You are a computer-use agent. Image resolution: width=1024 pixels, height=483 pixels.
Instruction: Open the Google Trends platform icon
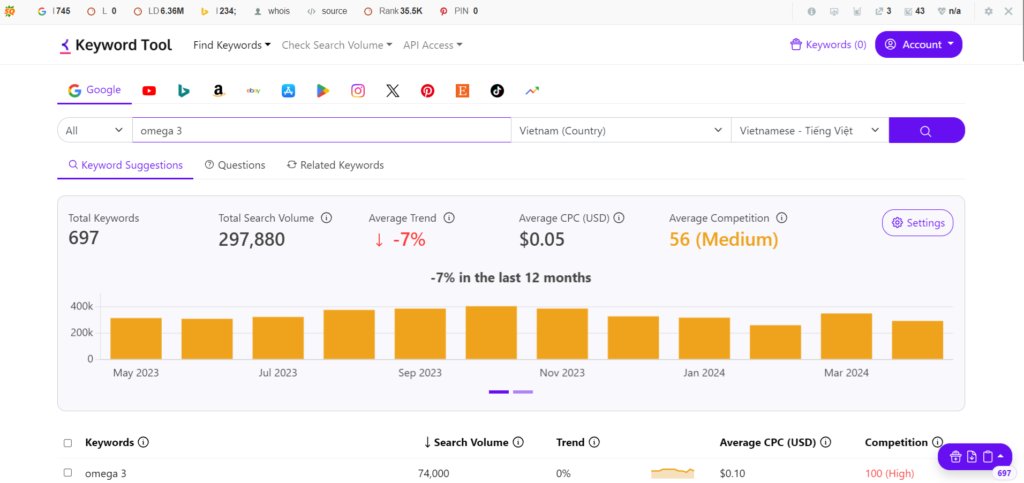pyautogui.click(x=532, y=91)
